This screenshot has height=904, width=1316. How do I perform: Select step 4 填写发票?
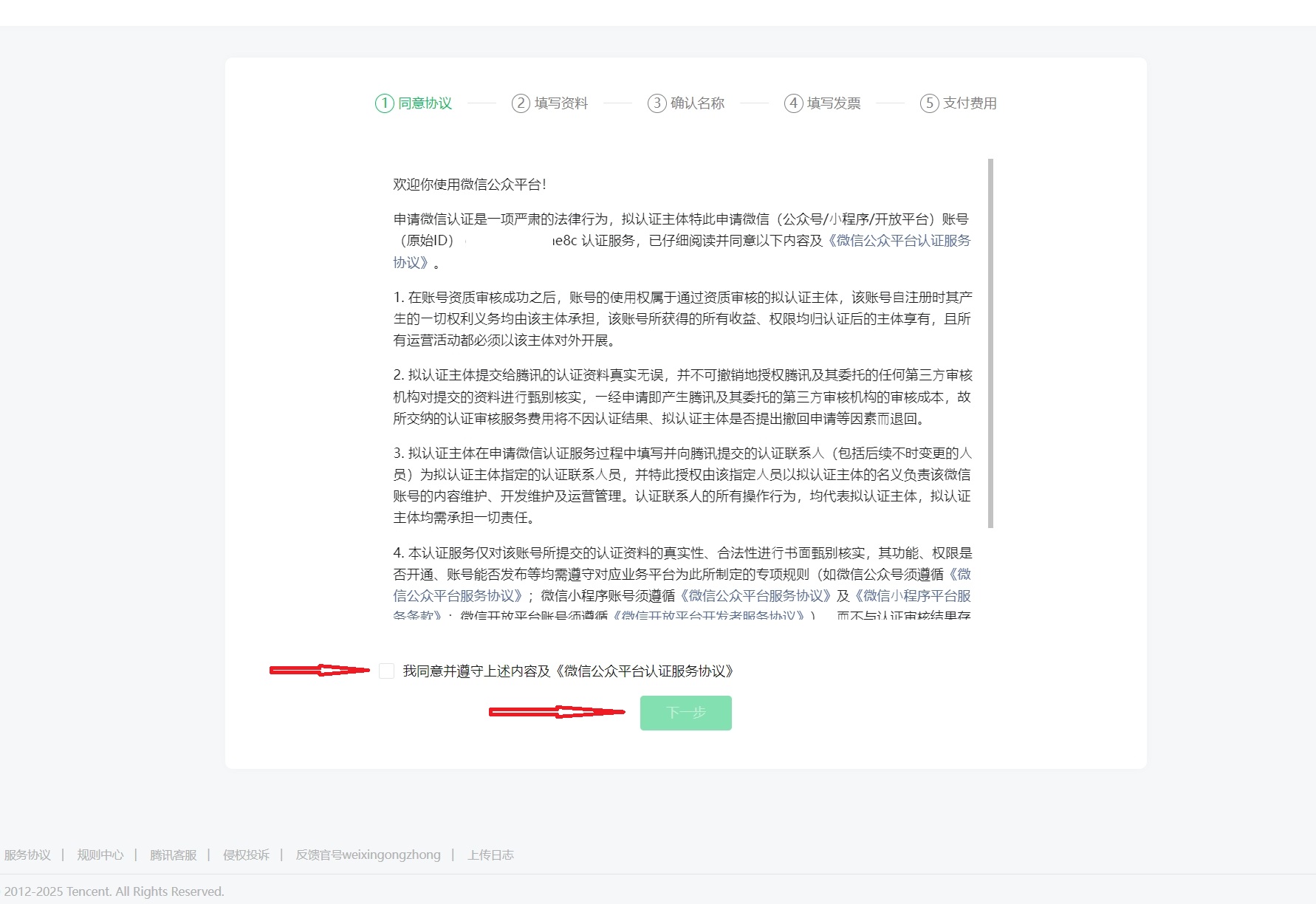(823, 103)
